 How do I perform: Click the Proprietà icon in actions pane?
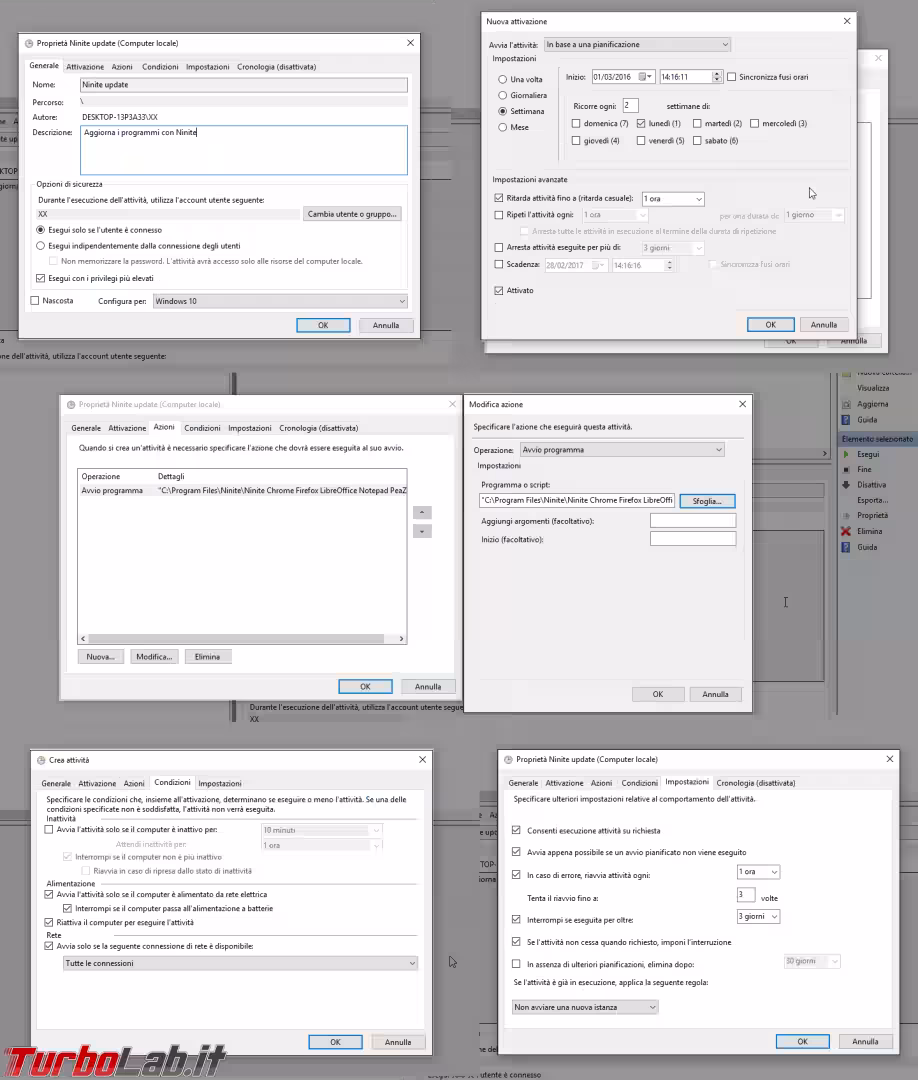coord(846,515)
